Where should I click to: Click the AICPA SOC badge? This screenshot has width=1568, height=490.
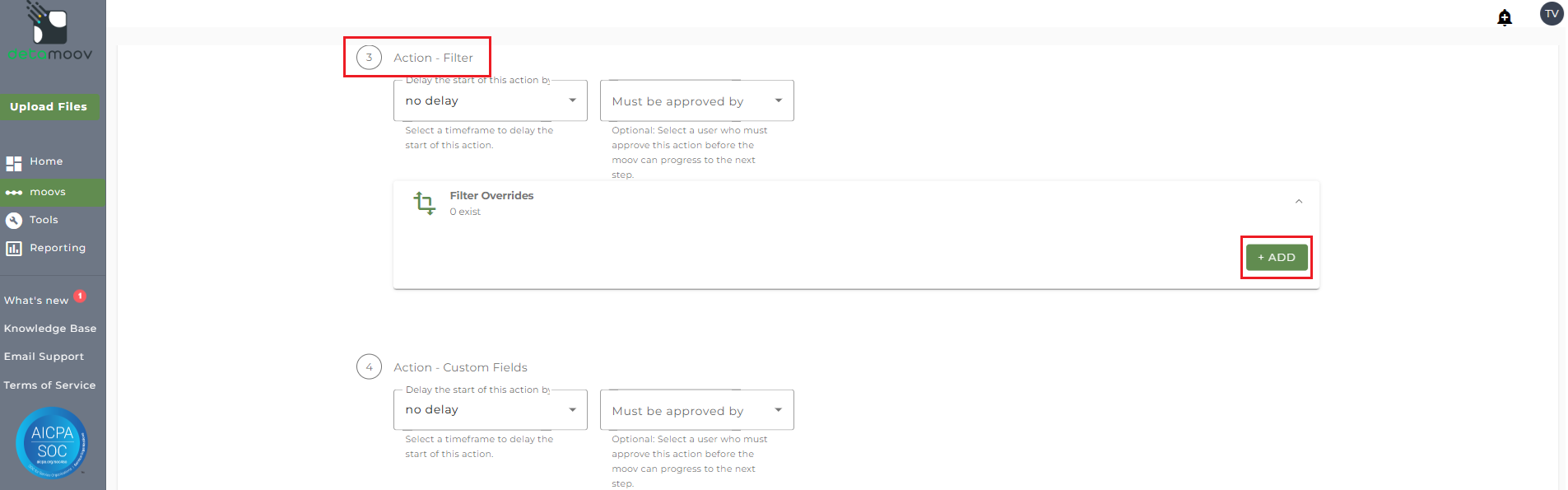pyautogui.click(x=52, y=443)
